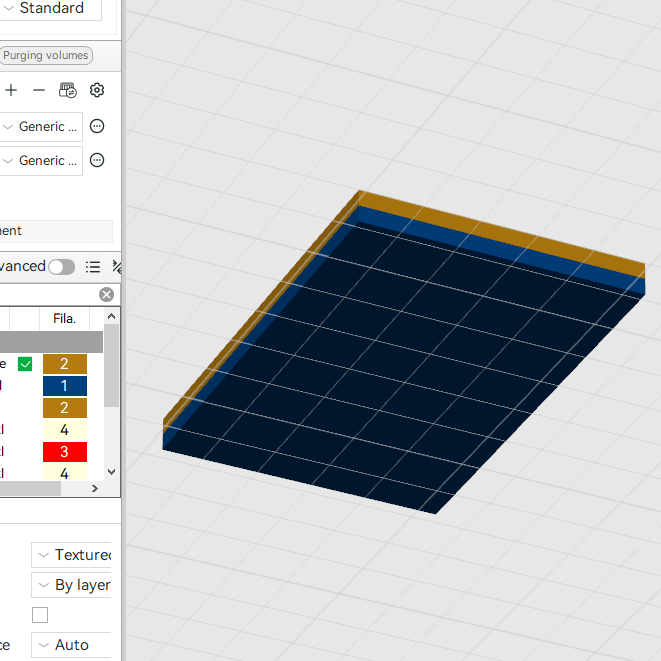This screenshot has width=661, height=661.
Task: Uncheck the green printable checkbox
Action: point(25,364)
